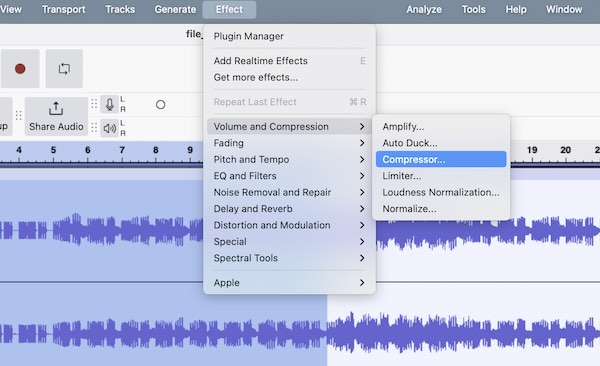This screenshot has height=366, width=600.
Task: Choose Amplify... effect
Action: click(x=441, y=126)
